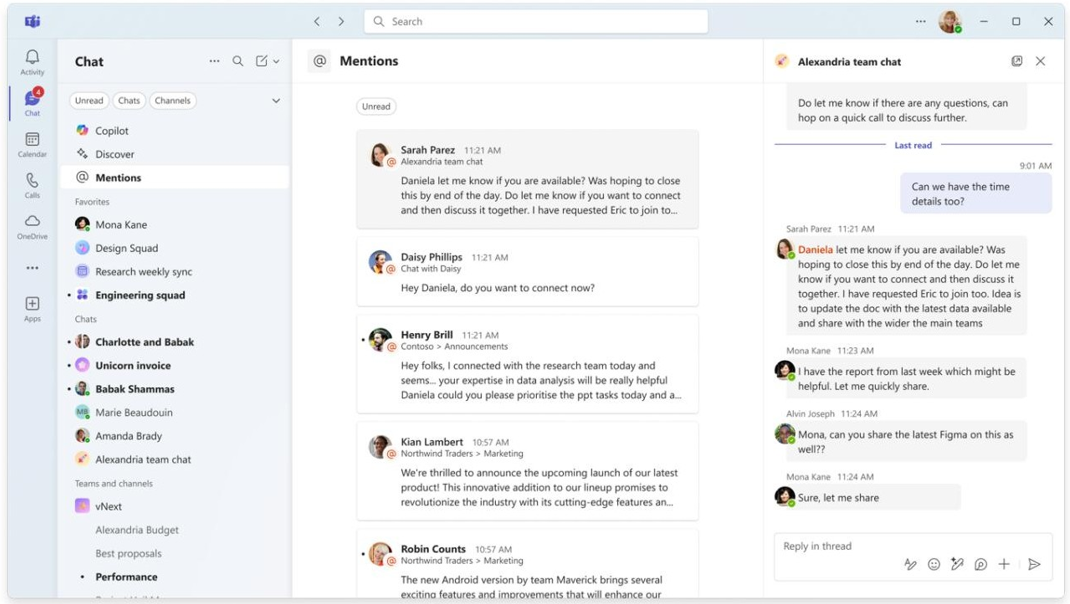Open OneDrive from the app bar
This screenshot has height=604, width=1070.
pyautogui.click(x=32, y=226)
